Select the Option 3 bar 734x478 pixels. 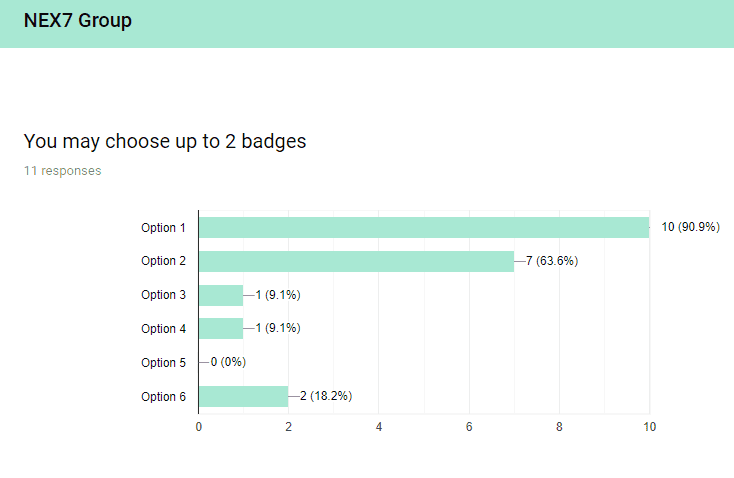pyautogui.click(x=221, y=295)
